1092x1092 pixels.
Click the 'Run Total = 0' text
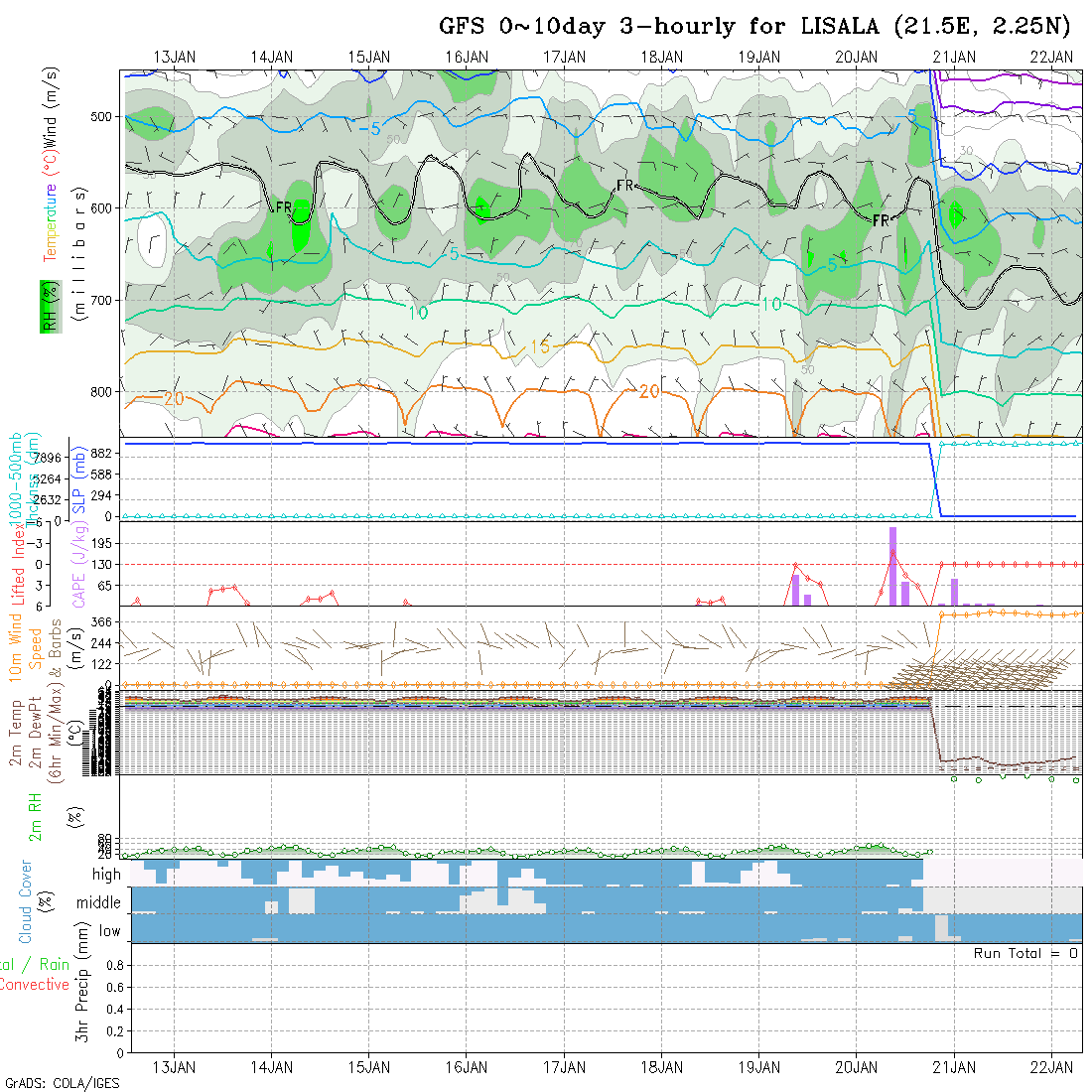pyautogui.click(x=1025, y=953)
